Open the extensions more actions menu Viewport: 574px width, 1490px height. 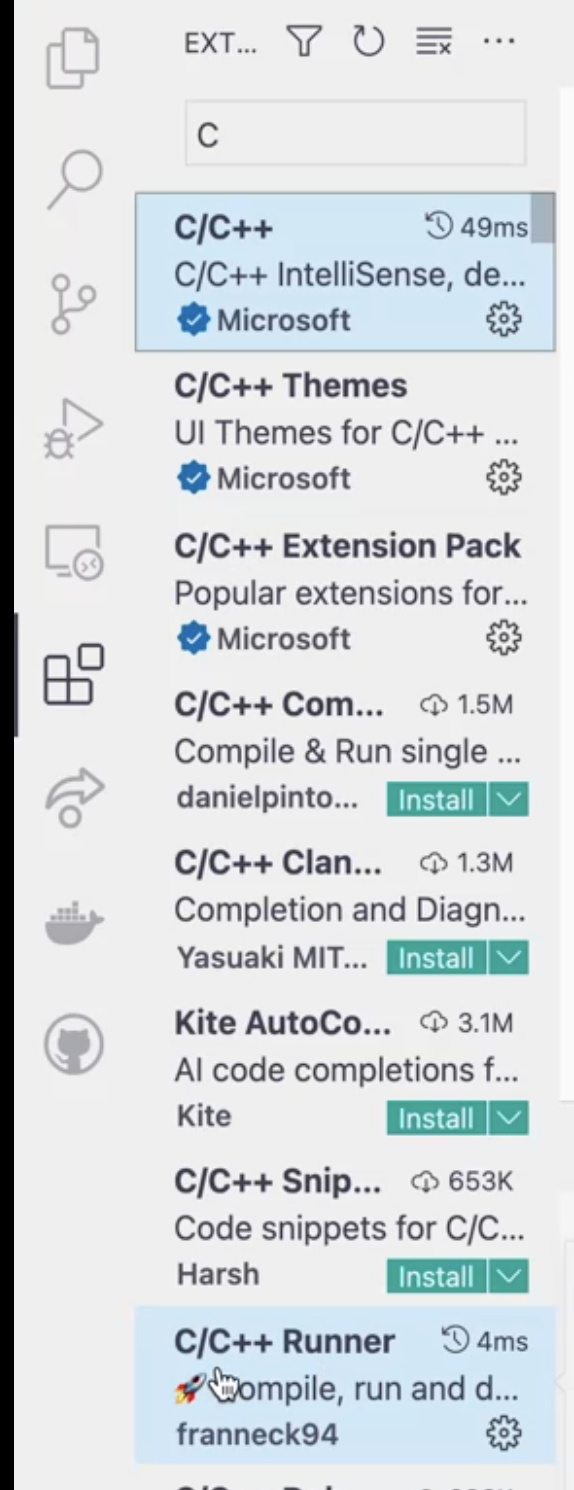tap(498, 42)
